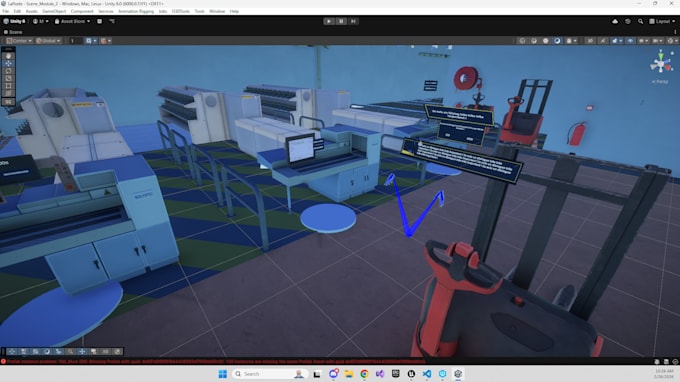Open File Explorer from the taskbar
Screen dimensions: 680x382
tap(349, 374)
